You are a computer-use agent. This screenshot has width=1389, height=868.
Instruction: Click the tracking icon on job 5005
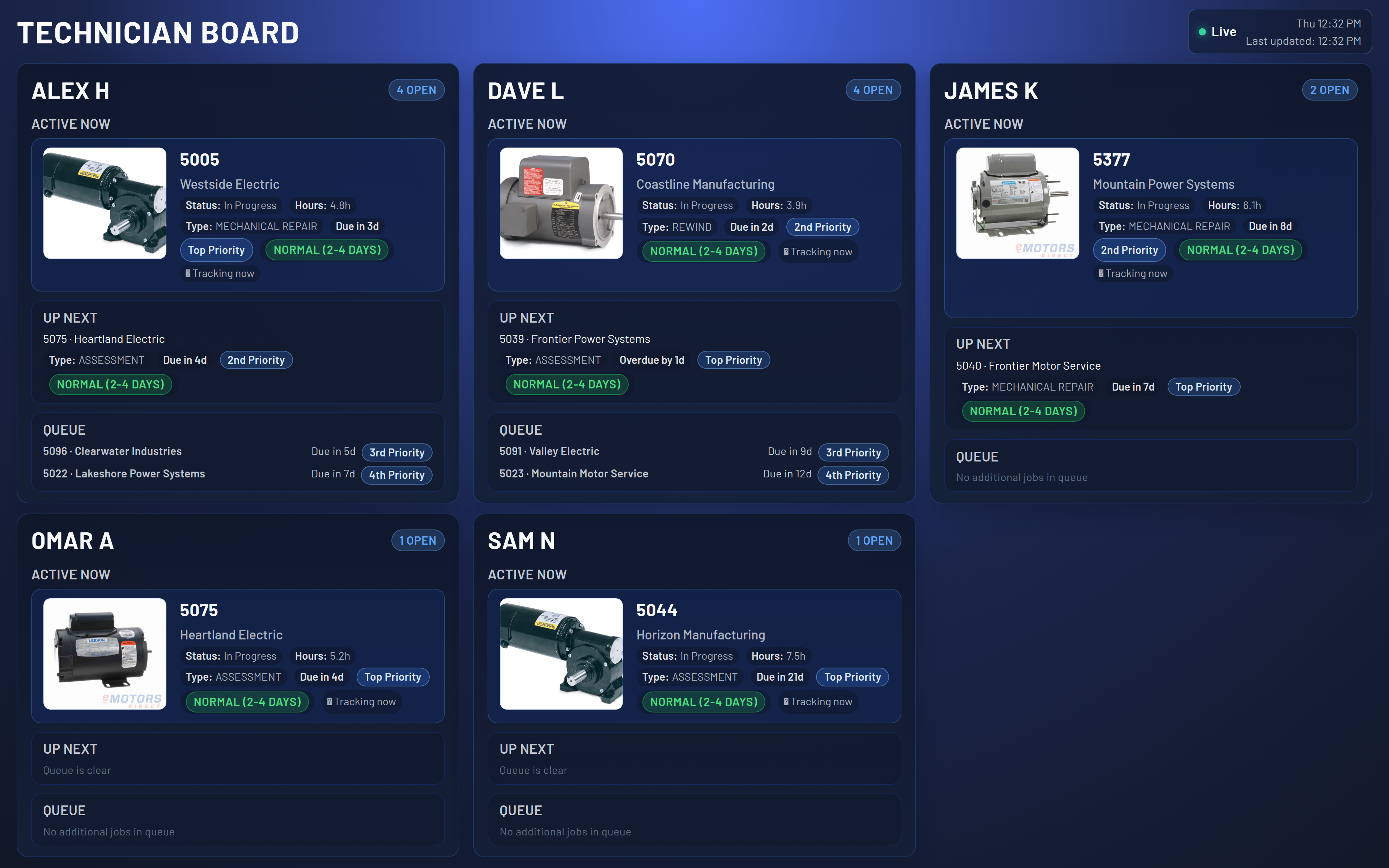coord(188,274)
